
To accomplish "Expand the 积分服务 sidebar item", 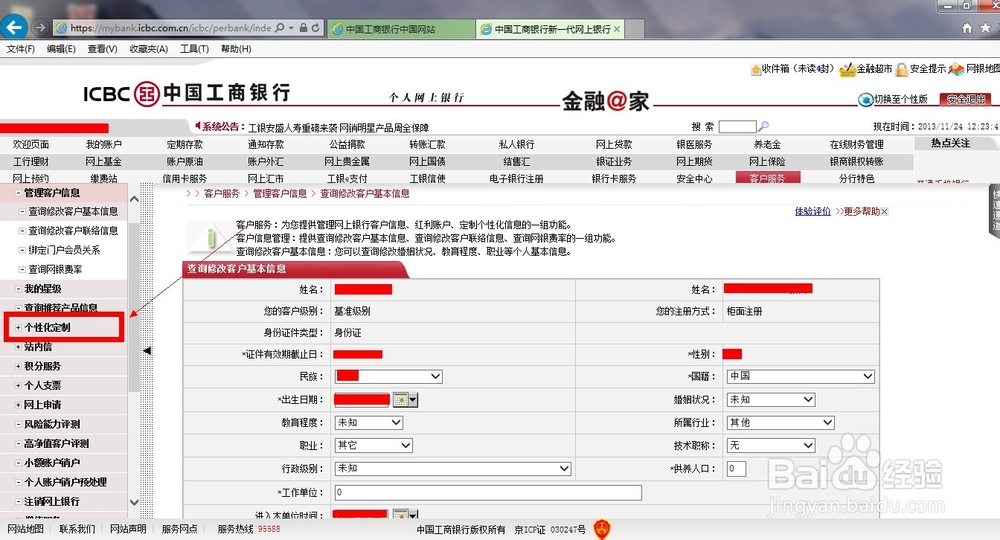I will pyautogui.click(x=18, y=366).
